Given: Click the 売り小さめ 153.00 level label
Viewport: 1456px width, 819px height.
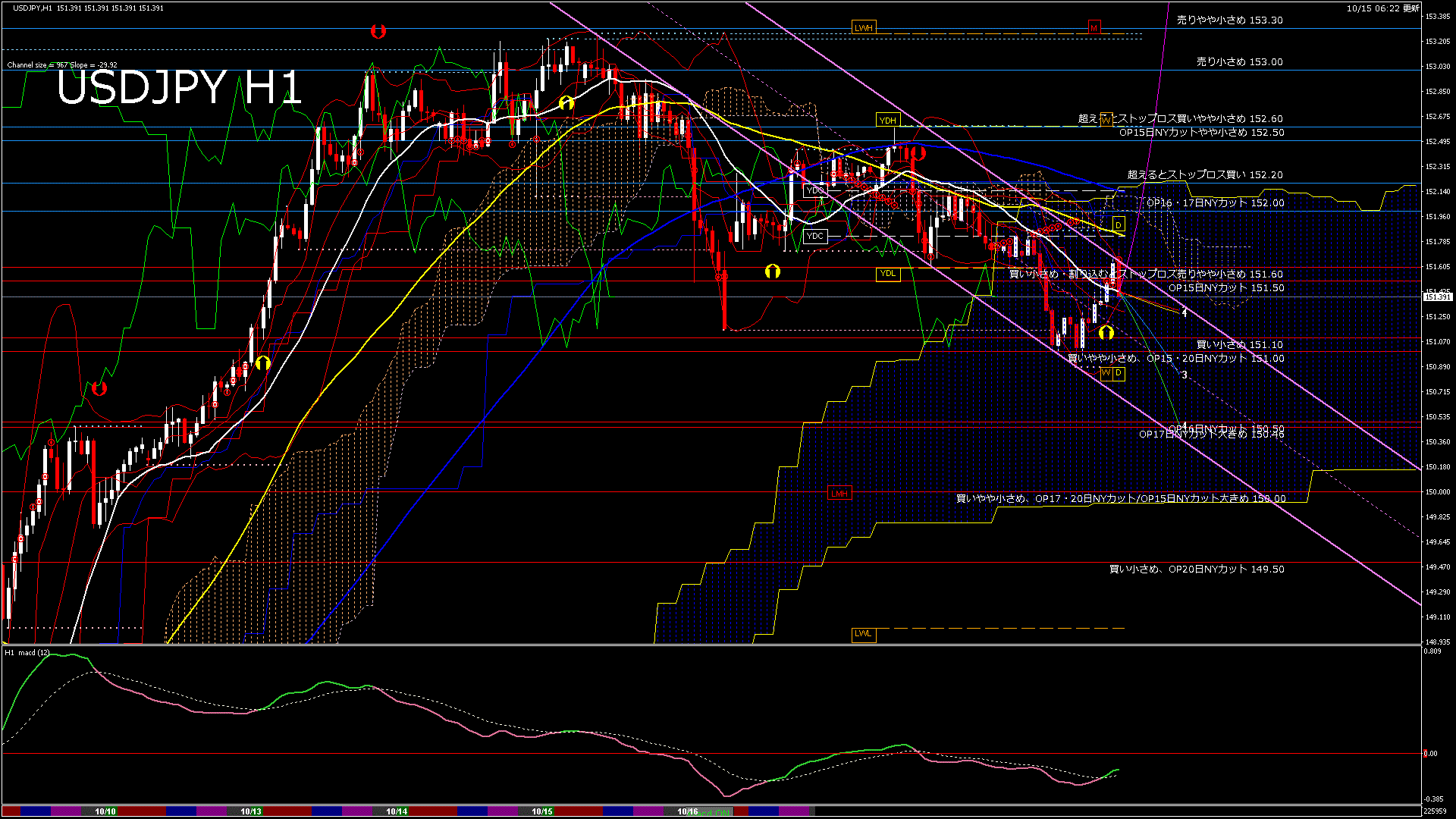Looking at the screenshot, I should (1239, 62).
